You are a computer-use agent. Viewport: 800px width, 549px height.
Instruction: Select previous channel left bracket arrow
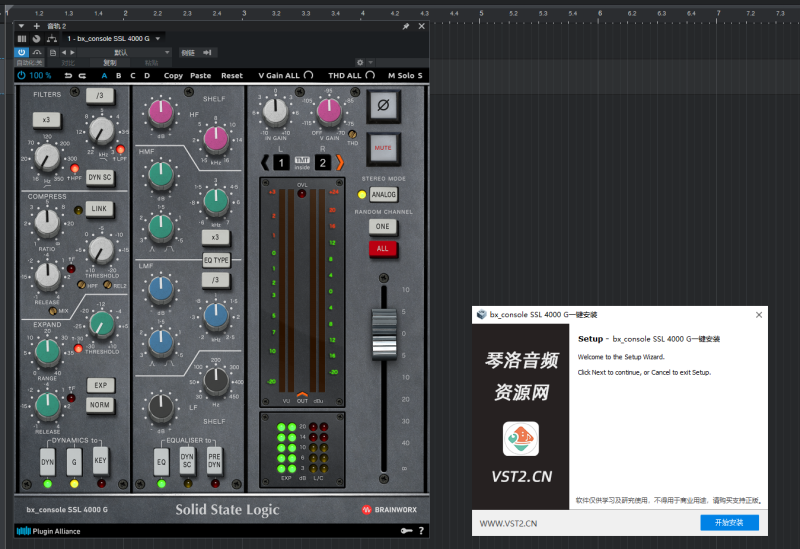pyautogui.click(x=264, y=163)
